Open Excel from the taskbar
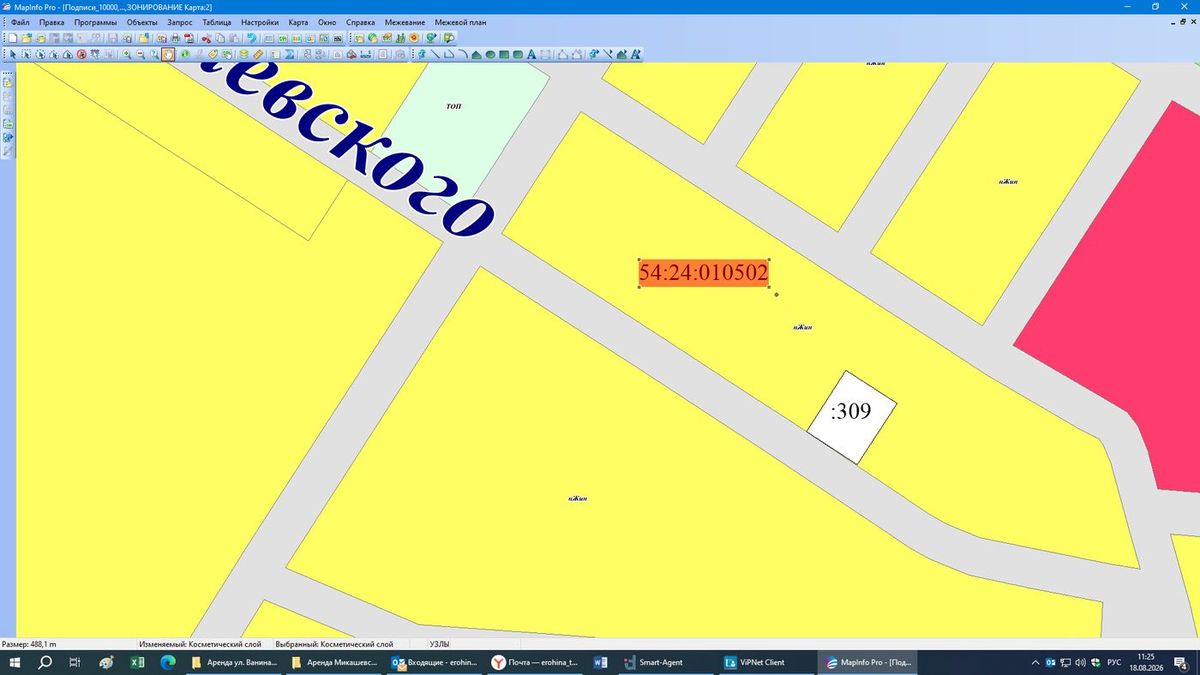 click(136, 662)
